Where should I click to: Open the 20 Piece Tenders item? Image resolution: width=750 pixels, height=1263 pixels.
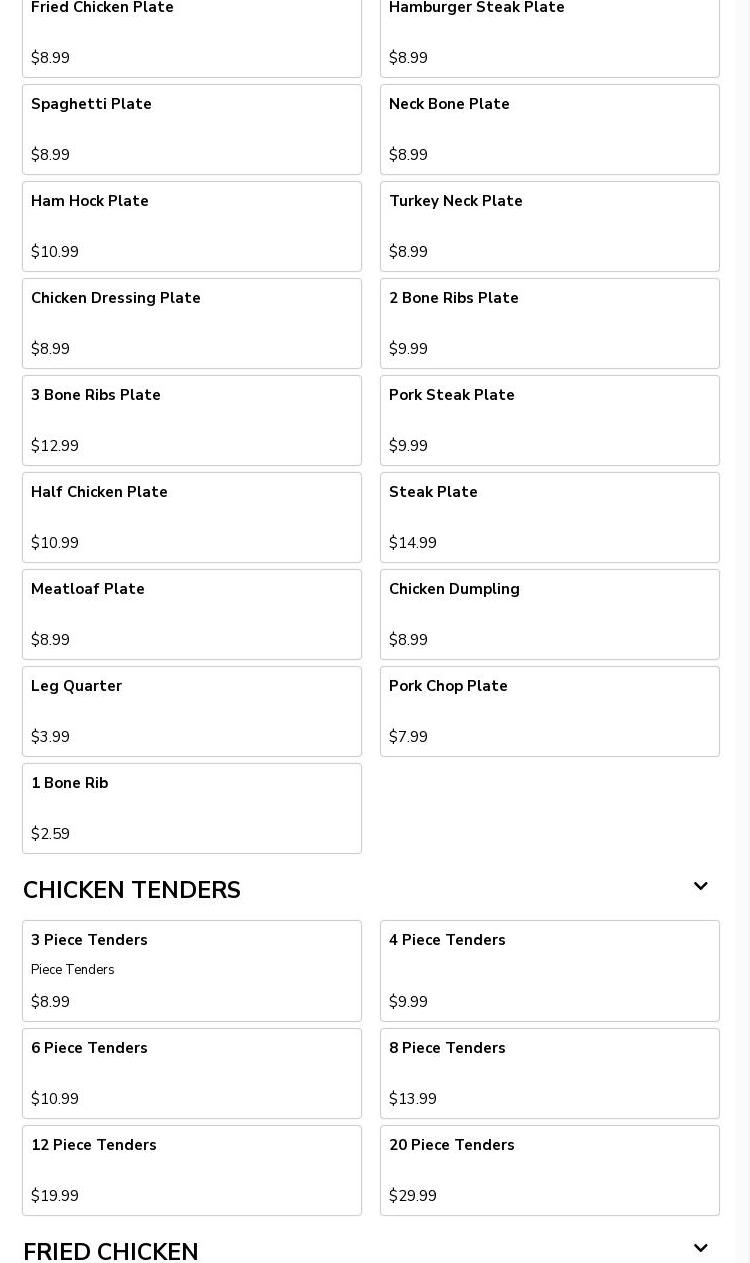point(550,1171)
